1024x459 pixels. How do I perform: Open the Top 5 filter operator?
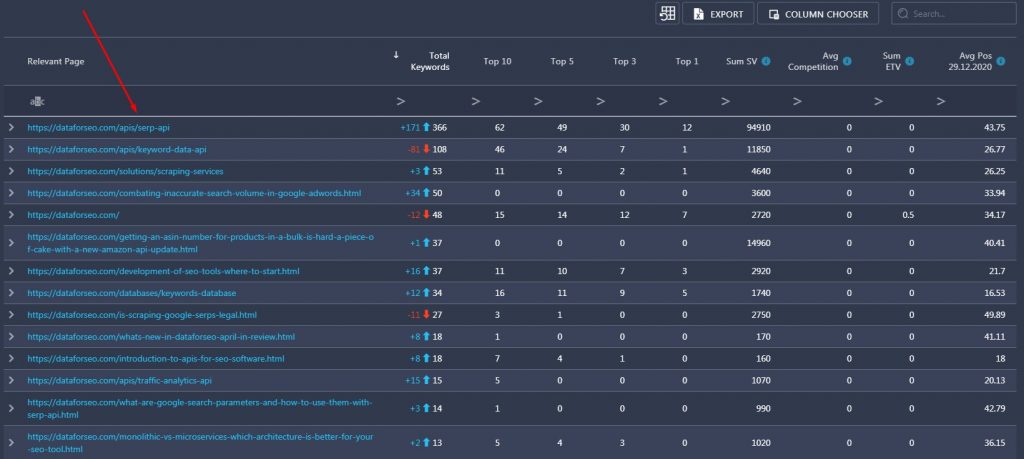click(x=538, y=101)
